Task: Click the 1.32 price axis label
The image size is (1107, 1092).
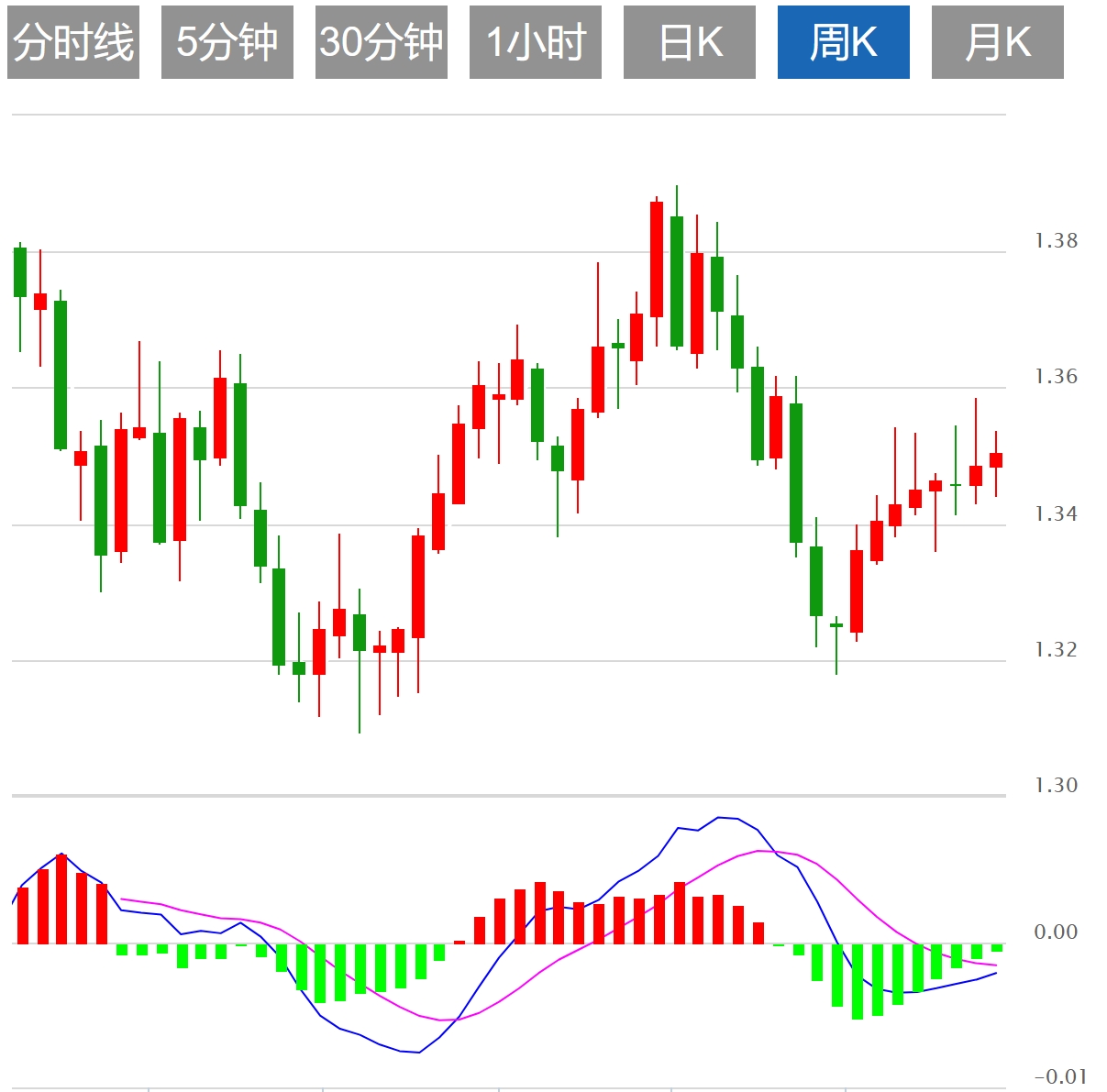Action: (1056, 650)
